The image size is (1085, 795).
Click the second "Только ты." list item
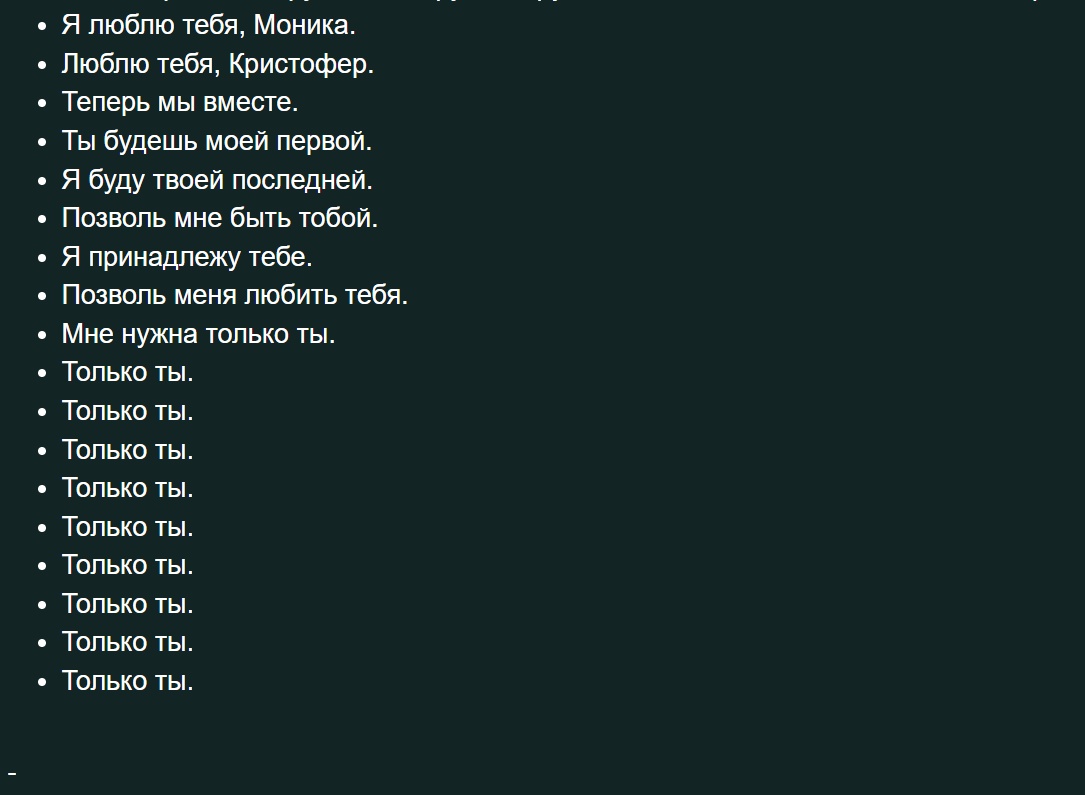coord(127,411)
